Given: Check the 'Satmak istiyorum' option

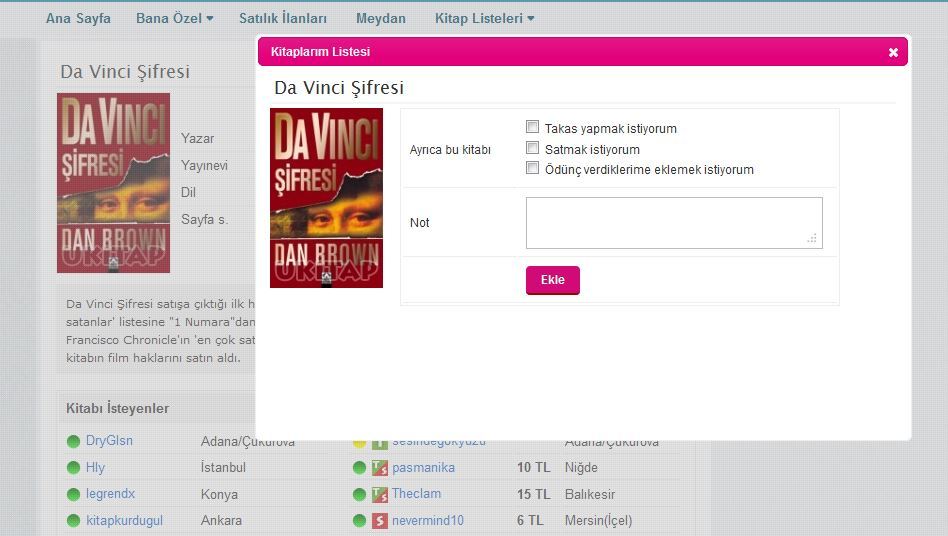Looking at the screenshot, I should (533, 149).
